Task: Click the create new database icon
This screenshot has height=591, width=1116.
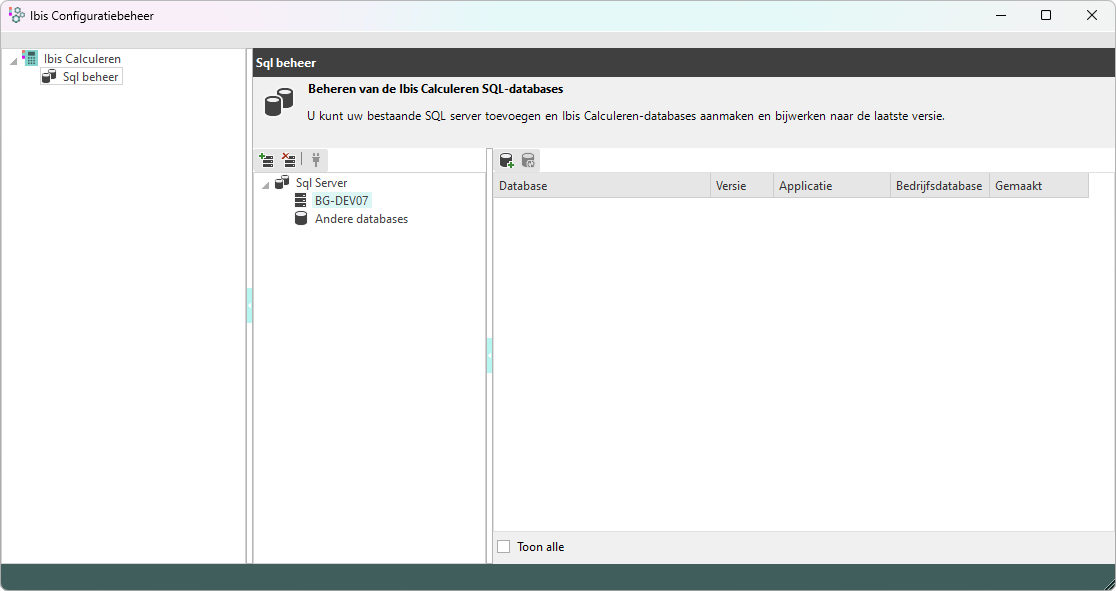Action: 507,160
